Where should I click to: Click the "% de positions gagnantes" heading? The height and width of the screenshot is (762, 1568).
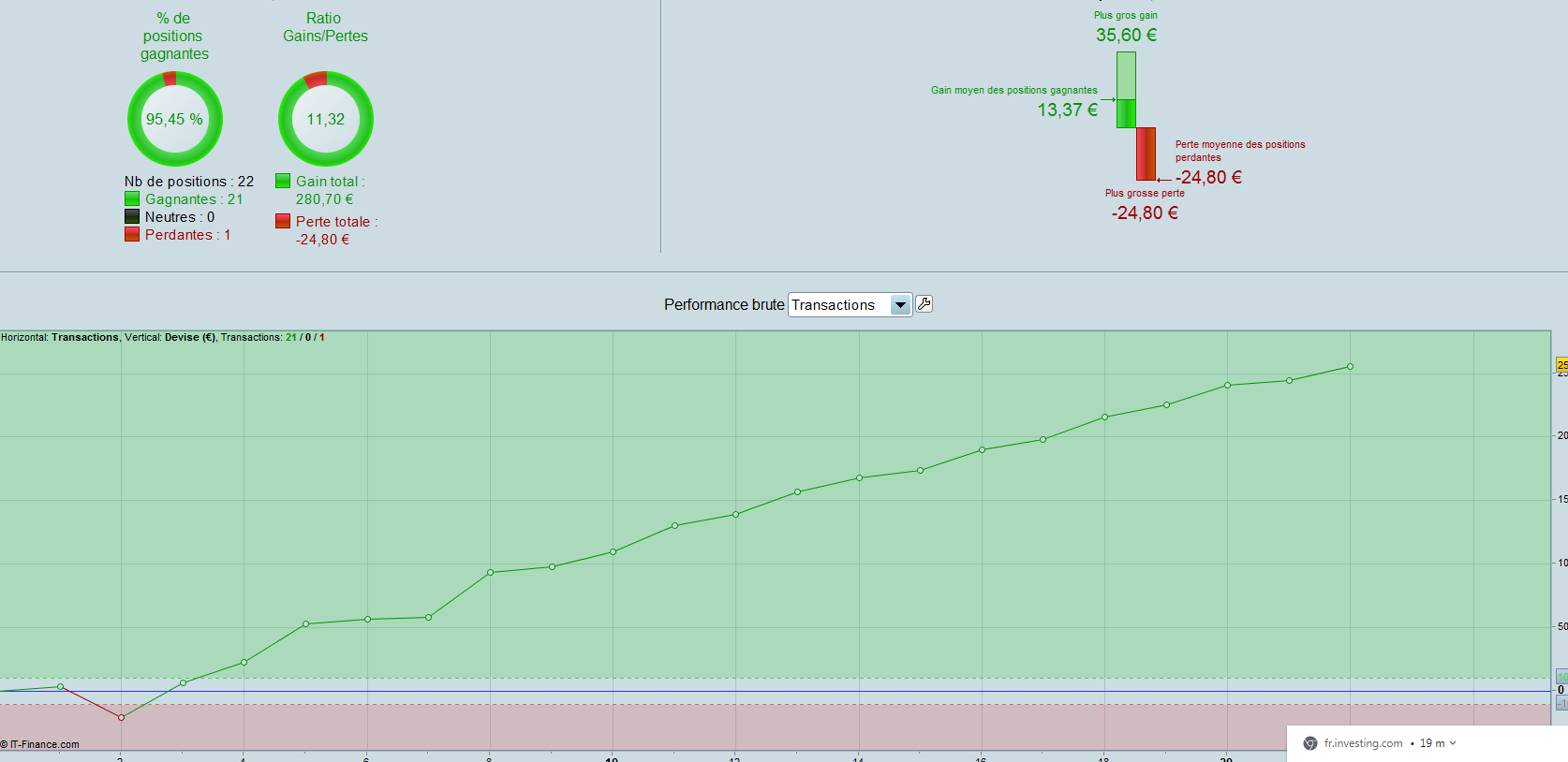[x=174, y=36]
